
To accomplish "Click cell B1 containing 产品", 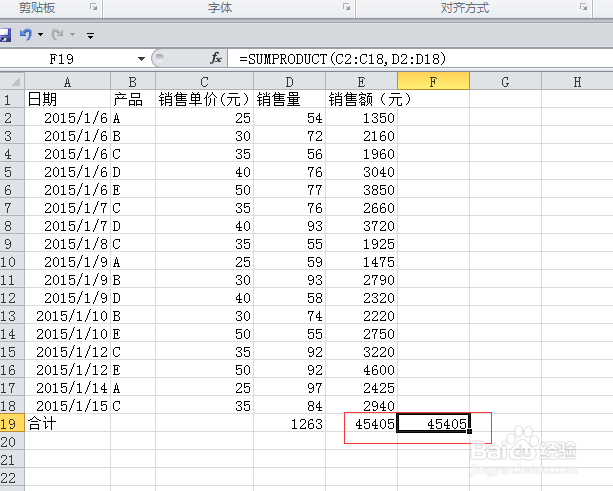I will (133, 99).
